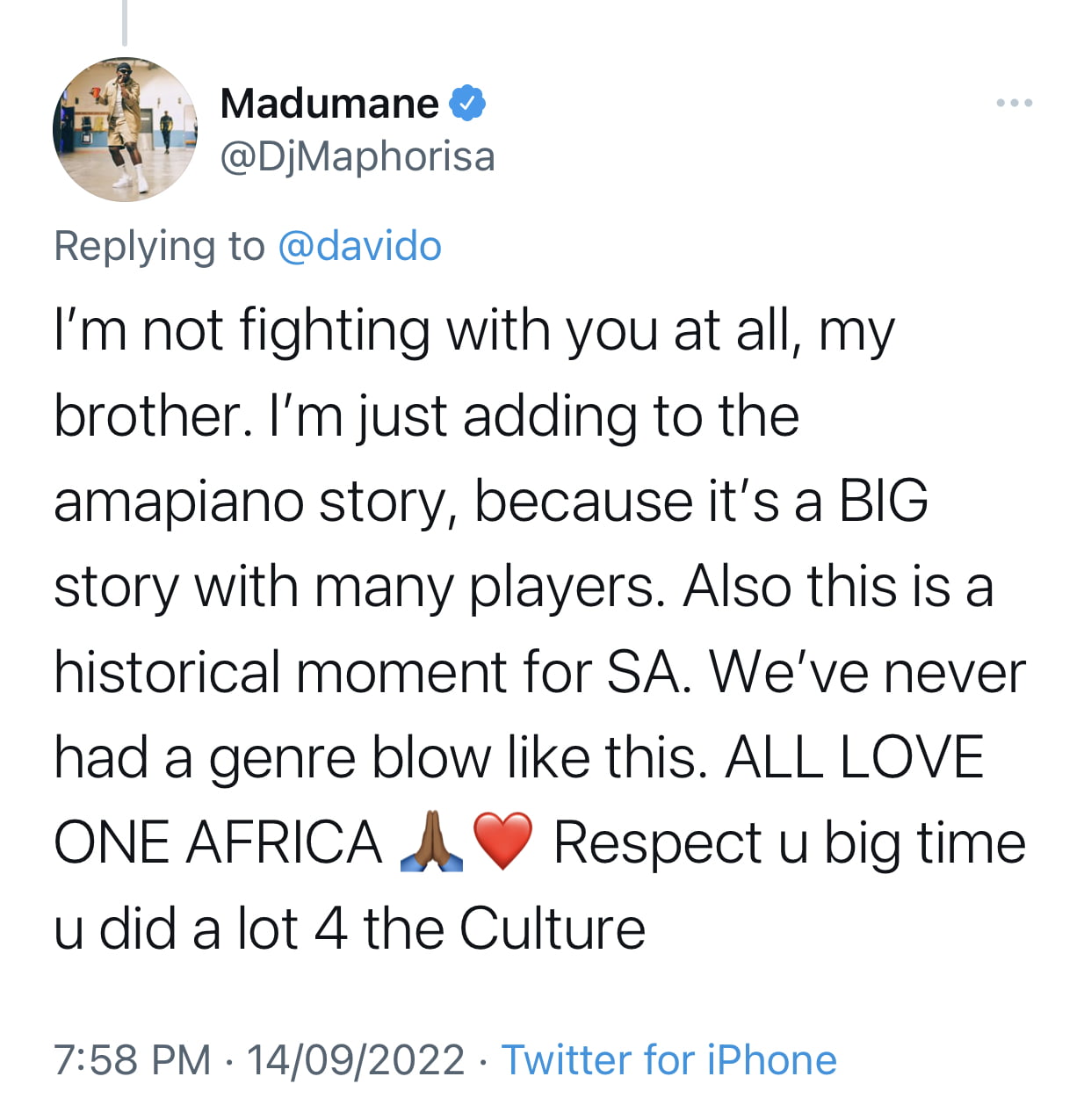The height and width of the screenshot is (1120, 1091).
Task: Click the thread connector line above avatar
Action: coord(125,22)
